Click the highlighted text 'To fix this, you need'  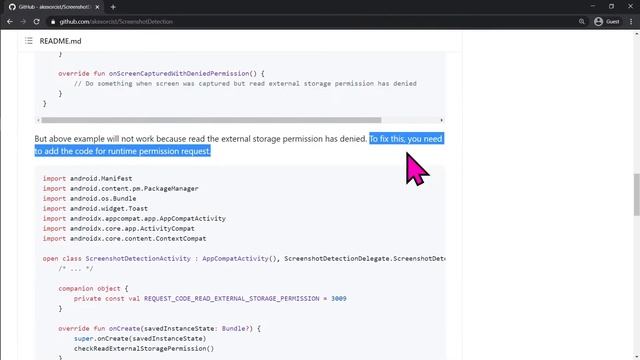click(406, 139)
